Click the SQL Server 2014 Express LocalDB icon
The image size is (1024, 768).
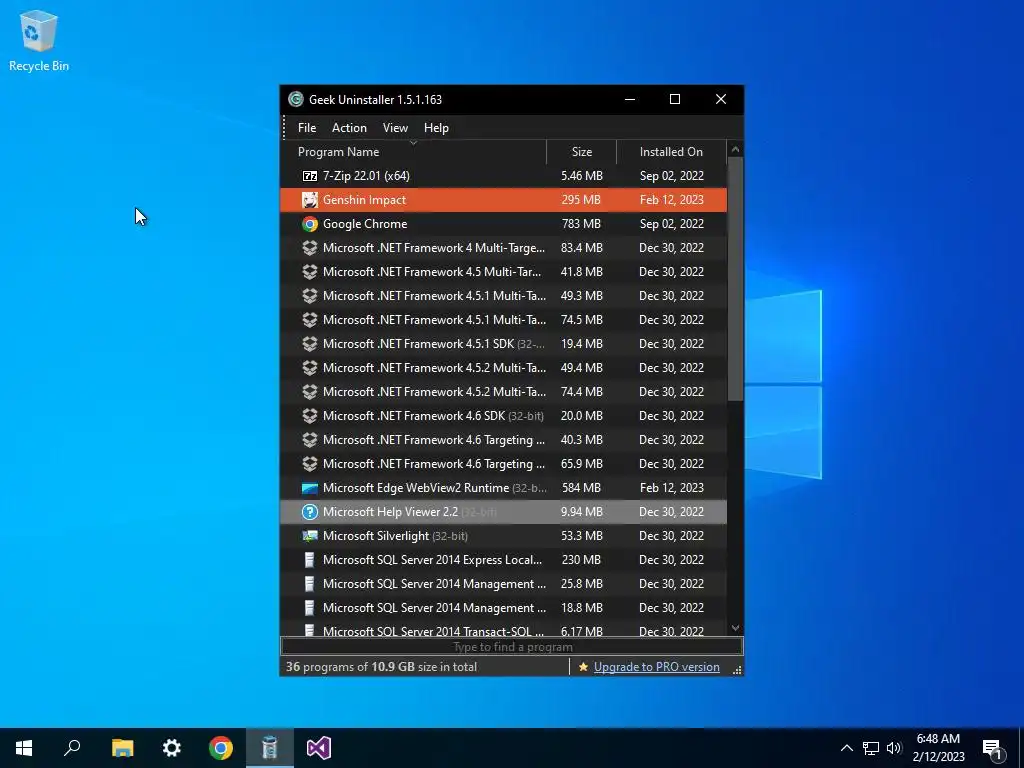310,560
